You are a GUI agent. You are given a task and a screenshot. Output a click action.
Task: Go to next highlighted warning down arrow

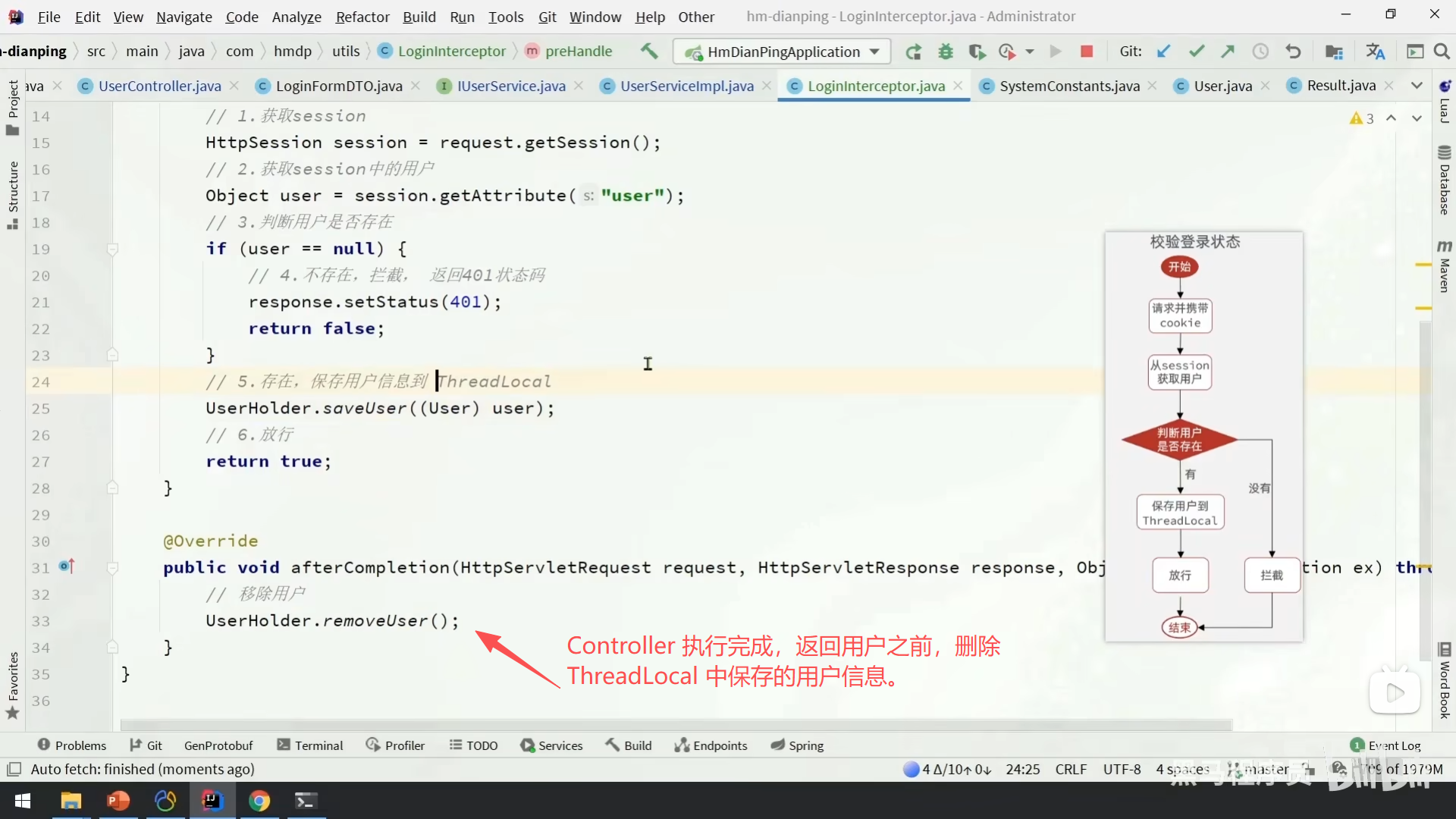1417,118
